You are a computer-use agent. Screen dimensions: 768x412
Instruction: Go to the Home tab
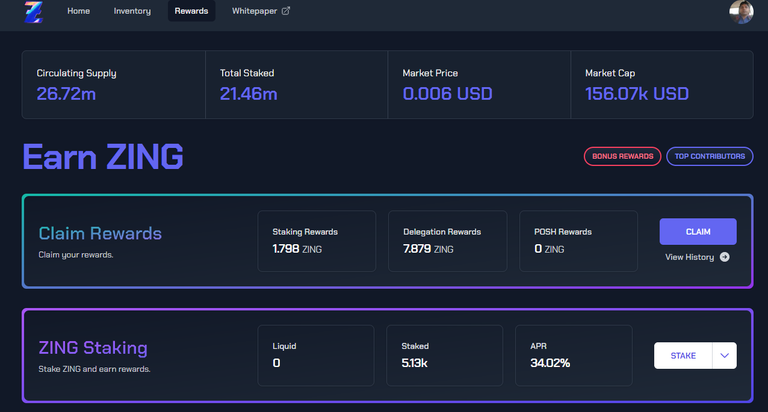[x=78, y=11]
